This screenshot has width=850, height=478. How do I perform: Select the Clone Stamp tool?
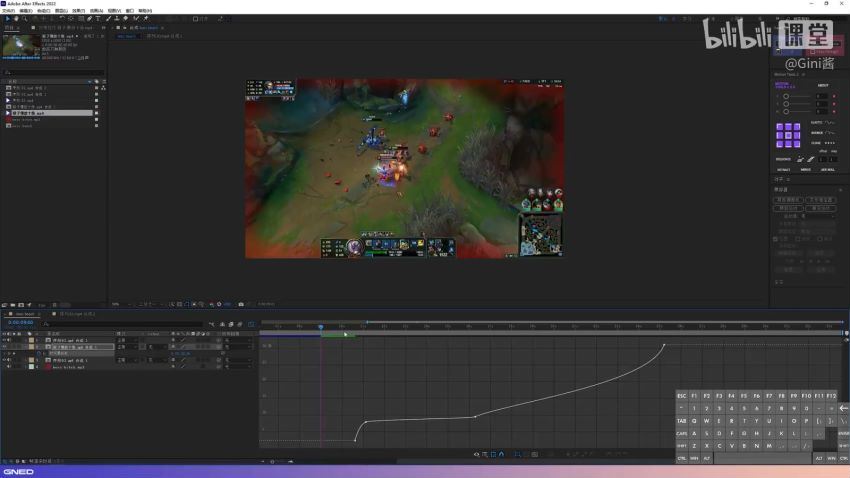(117, 18)
